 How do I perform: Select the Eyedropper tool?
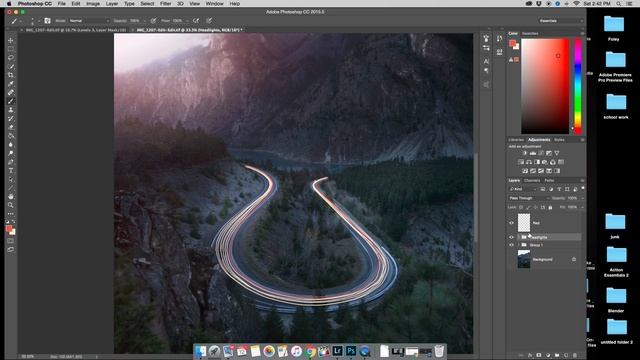tap(11, 84)
